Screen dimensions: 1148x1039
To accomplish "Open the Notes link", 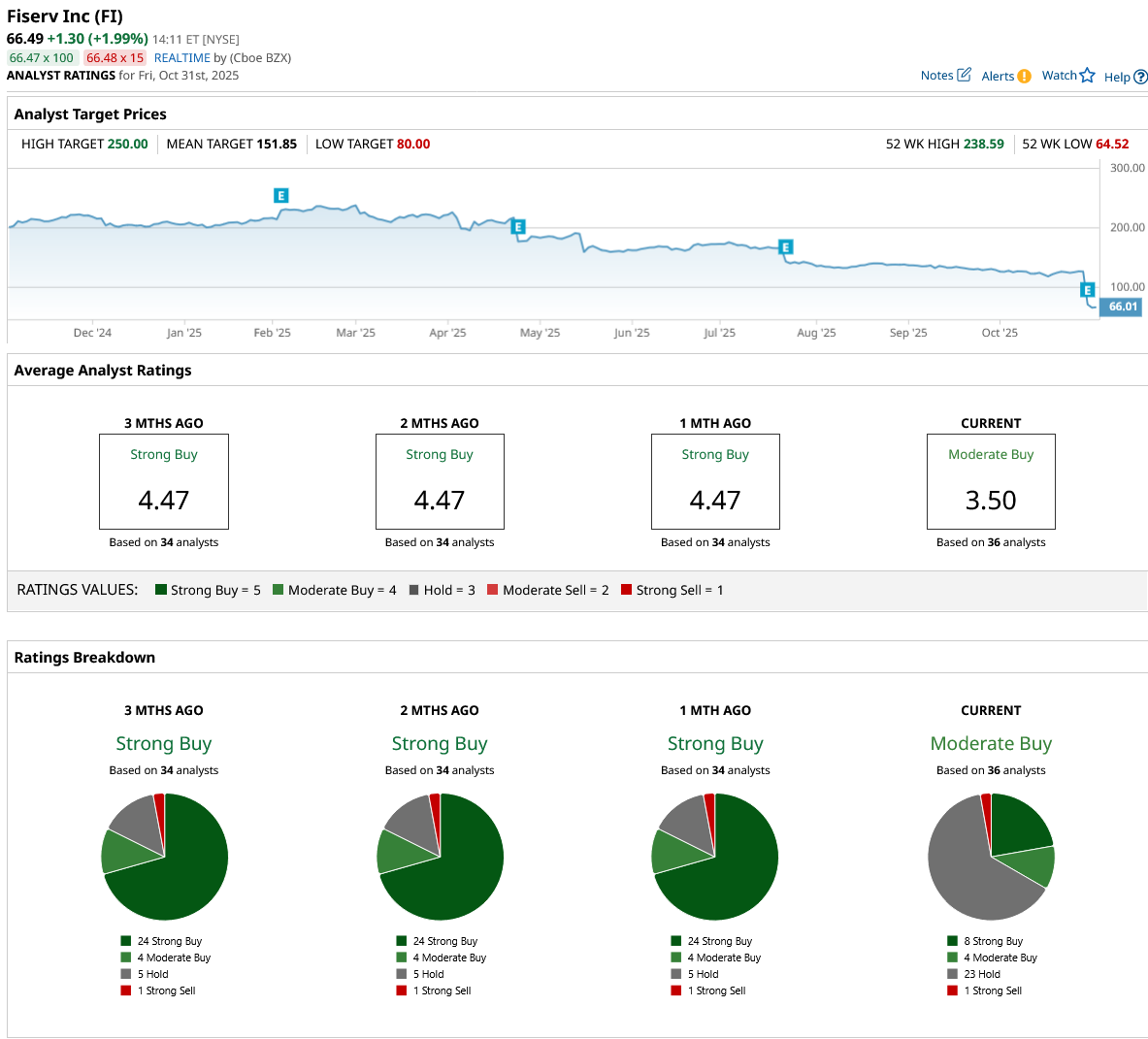I will click(x=936, y=76).
